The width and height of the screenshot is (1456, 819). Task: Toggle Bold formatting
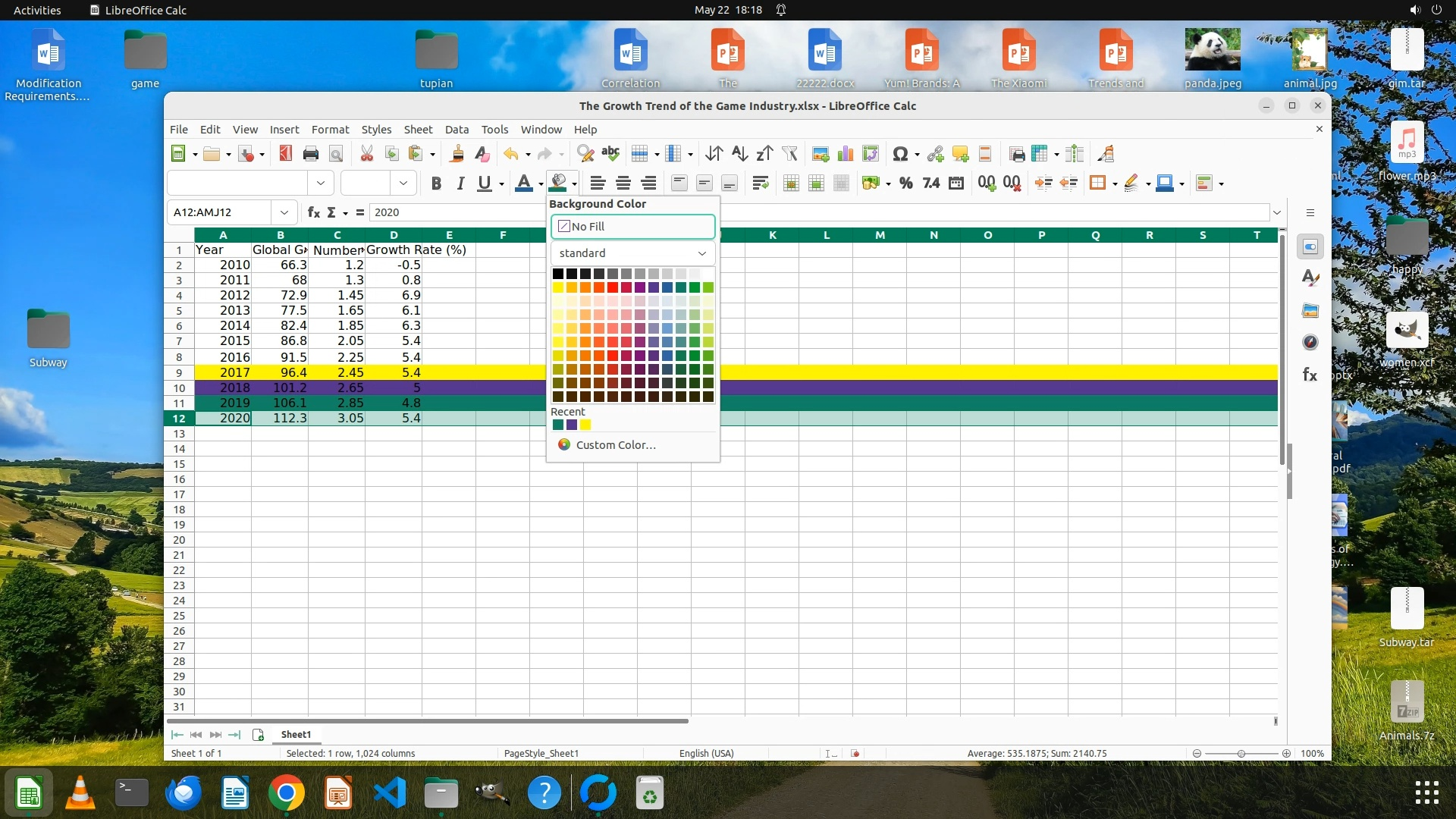[436, 183]
